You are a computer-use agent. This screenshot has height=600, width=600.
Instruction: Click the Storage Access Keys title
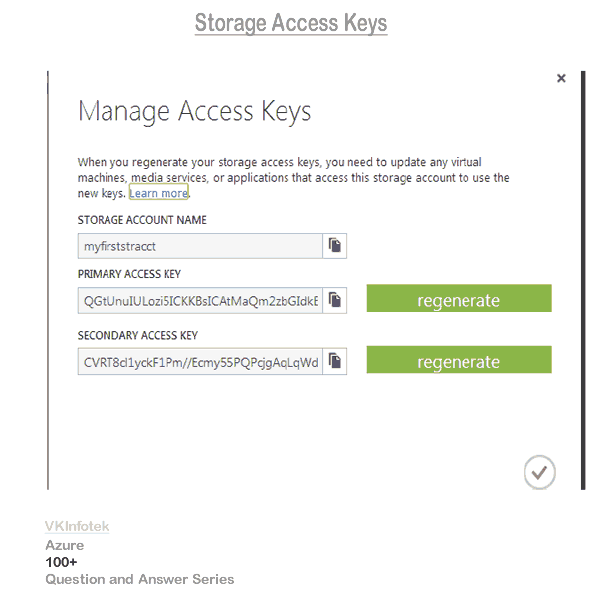tap(291, 22)
